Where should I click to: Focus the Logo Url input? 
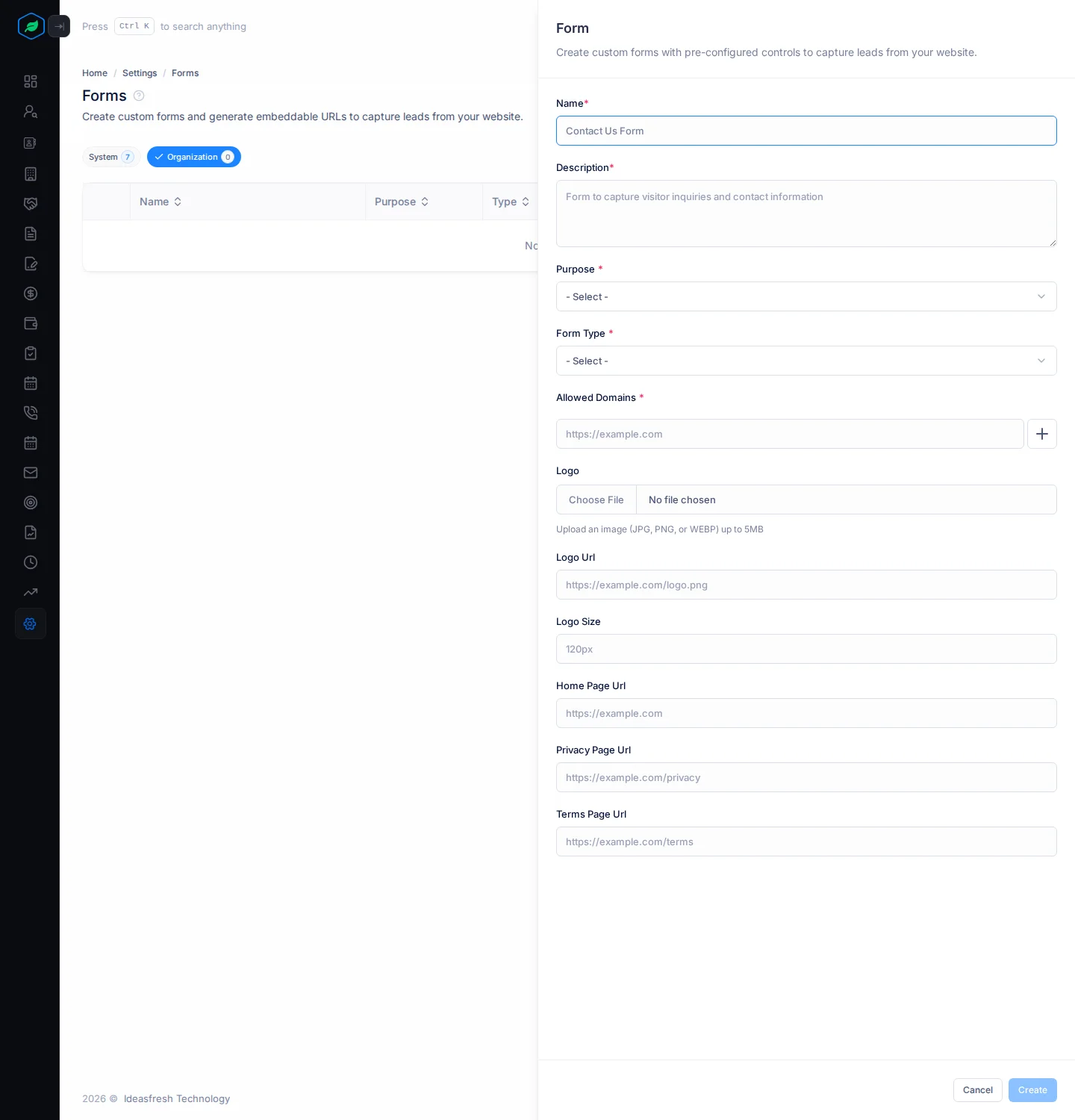coord(806,585)
